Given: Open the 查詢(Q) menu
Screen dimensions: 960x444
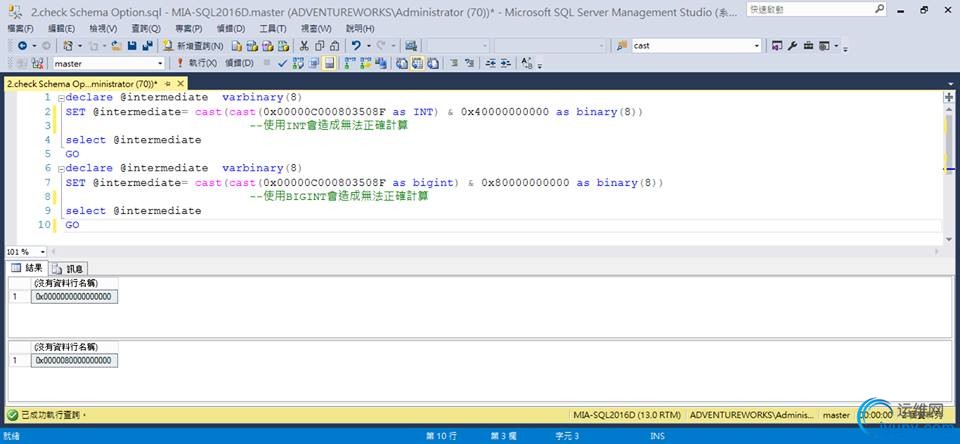Looking at the screenshot, I should pos(146,28).
